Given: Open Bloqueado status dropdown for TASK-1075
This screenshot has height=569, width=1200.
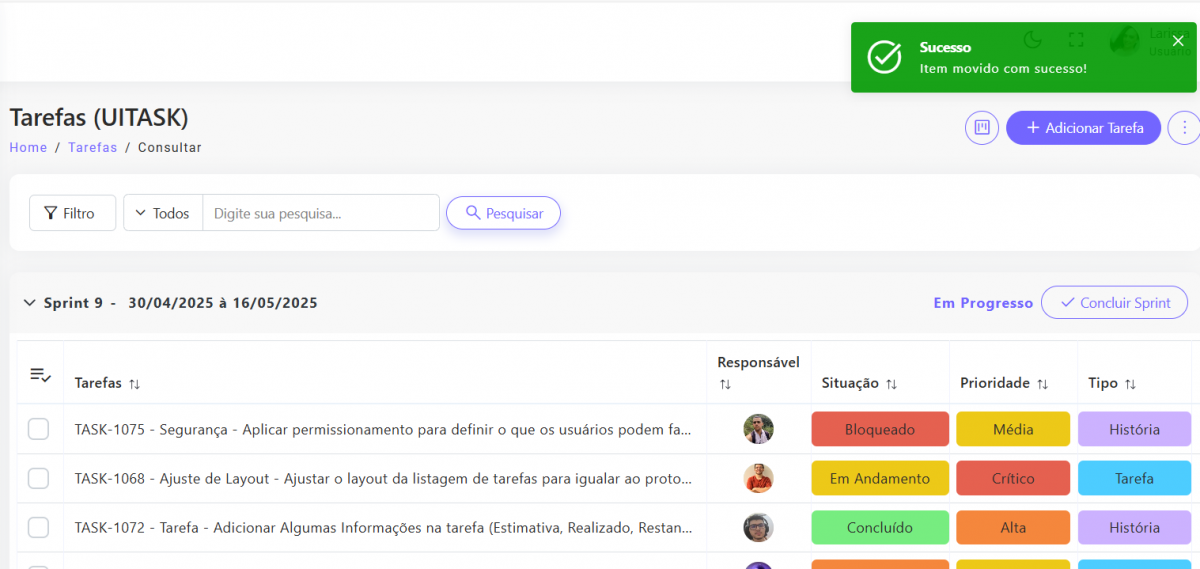Looking at the screenshot, I should (x=879, y=429).
